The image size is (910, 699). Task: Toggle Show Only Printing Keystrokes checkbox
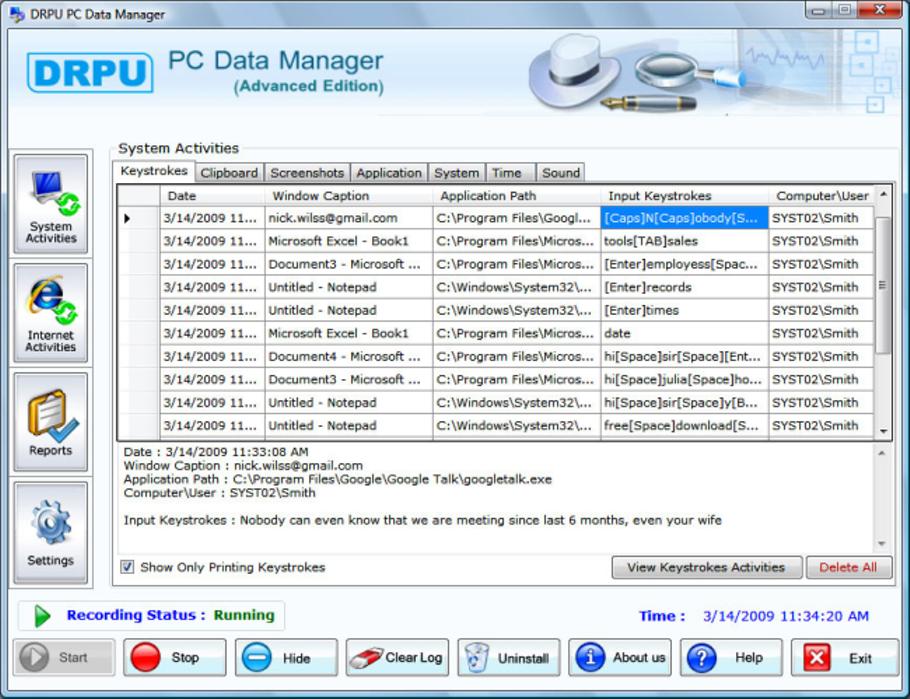click(x=127, y=567)
